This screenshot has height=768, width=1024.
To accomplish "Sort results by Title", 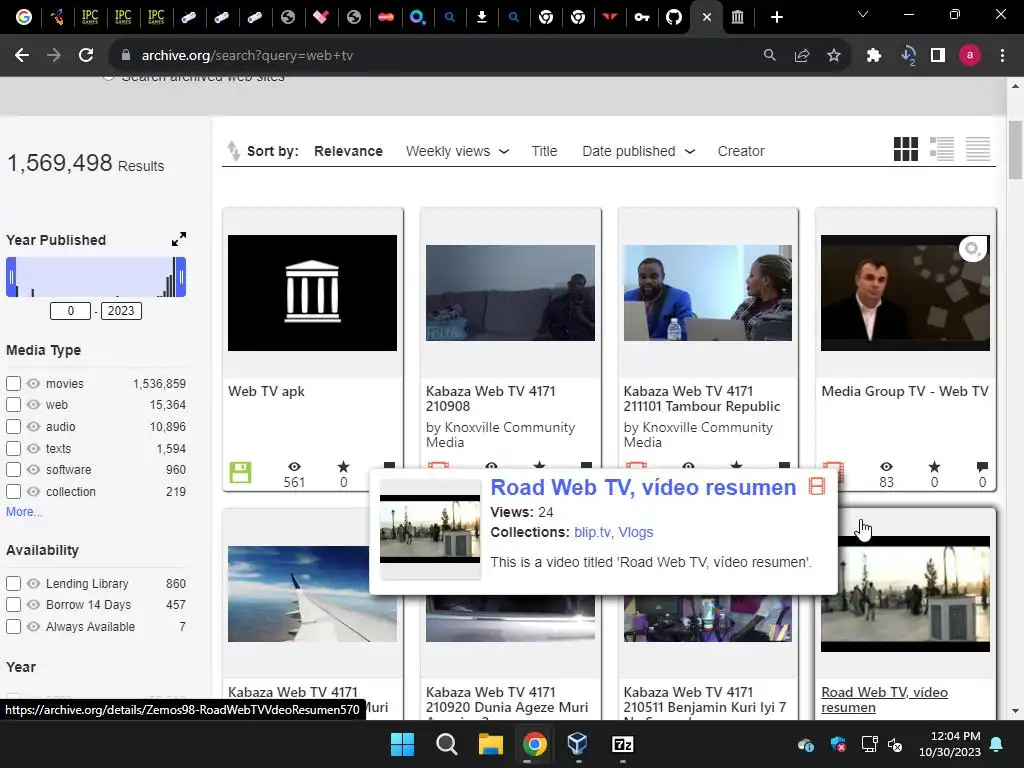I will tap(544, 151).
